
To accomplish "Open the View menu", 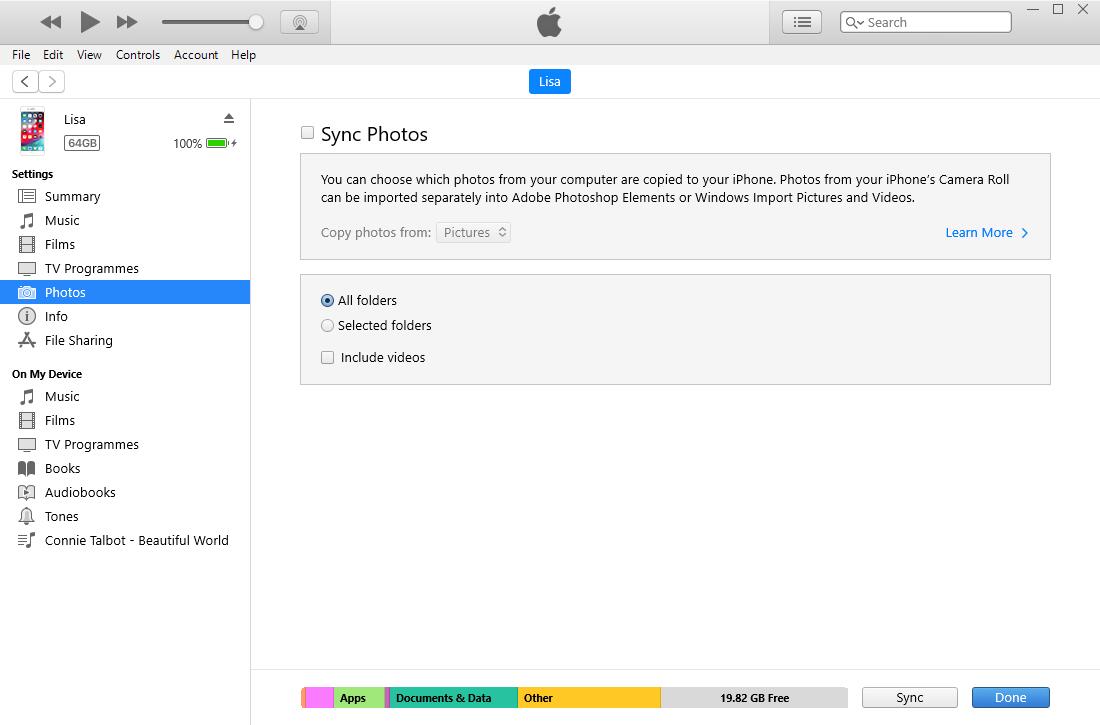I will click(89, 55).
